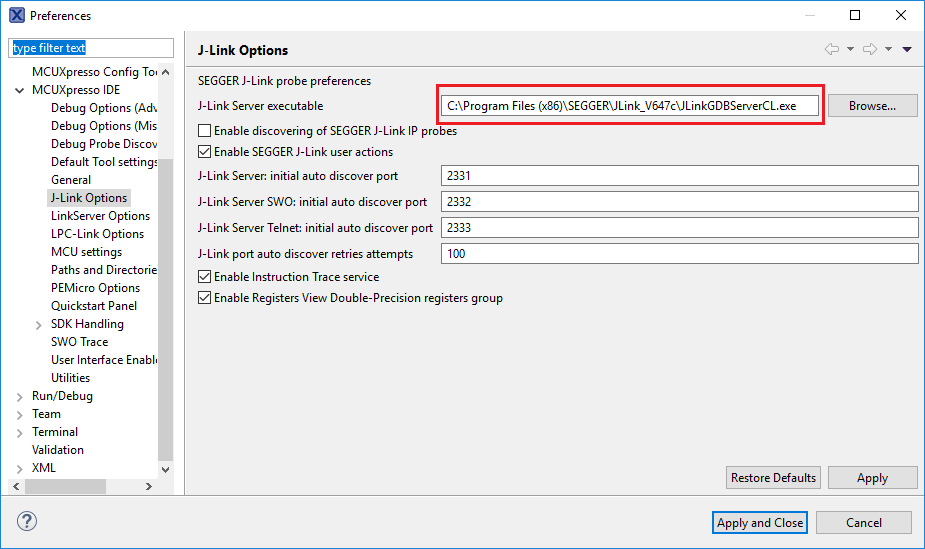Click the Preferences window title icon

16,15
